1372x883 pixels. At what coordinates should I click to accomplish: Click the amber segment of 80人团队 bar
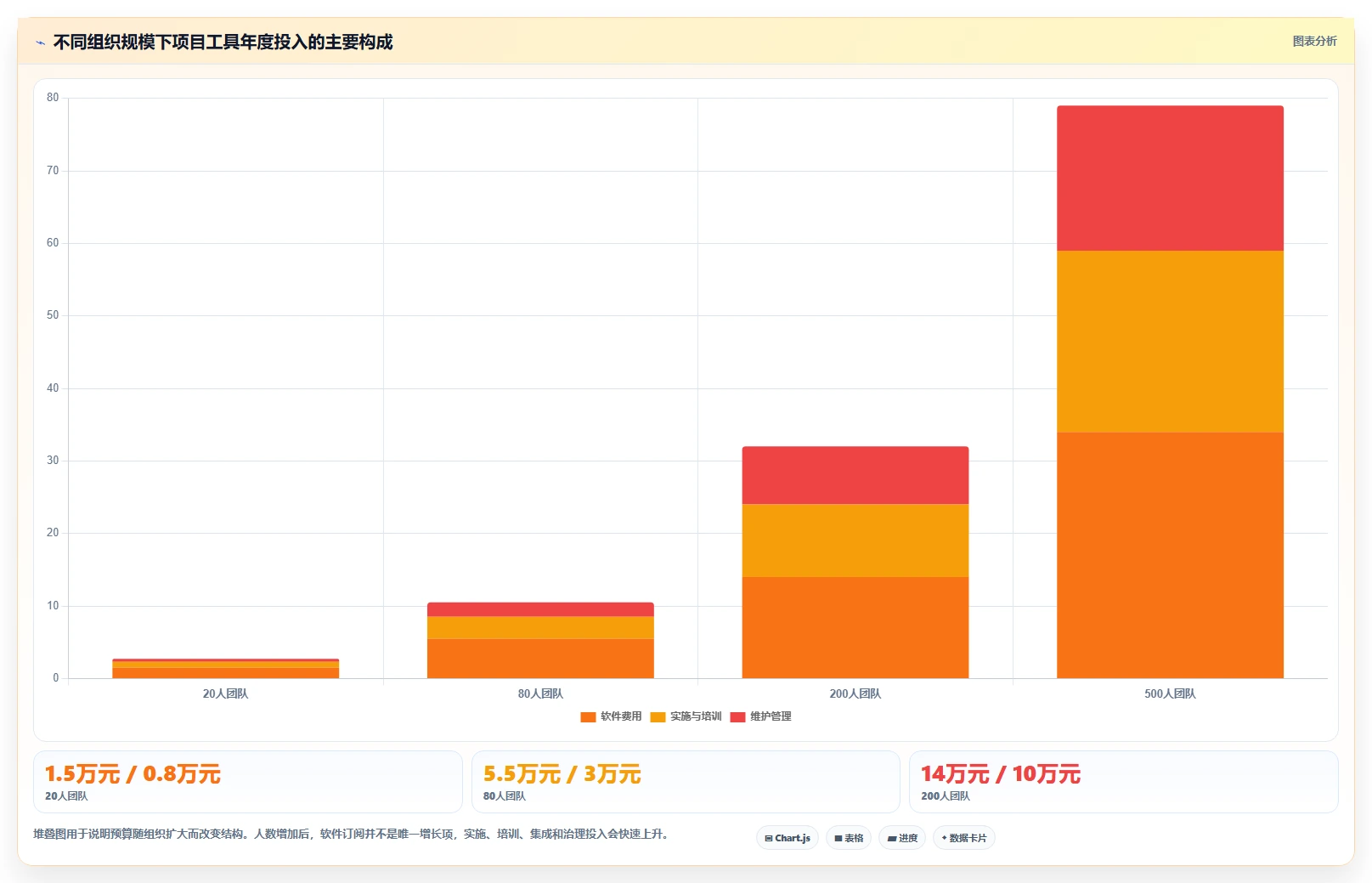(x=540, y=627)
